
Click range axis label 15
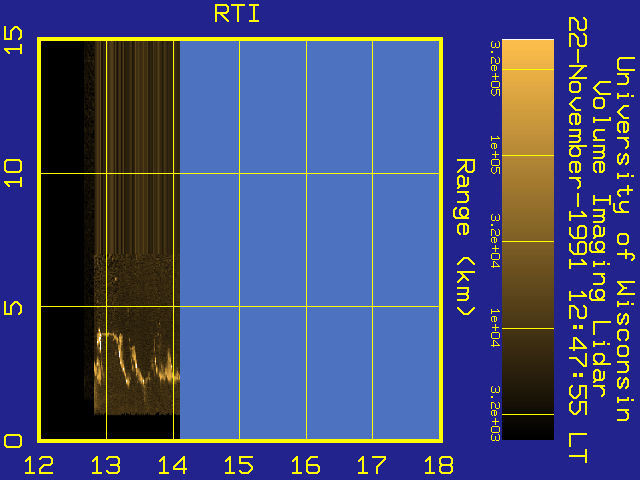[13, 40]
